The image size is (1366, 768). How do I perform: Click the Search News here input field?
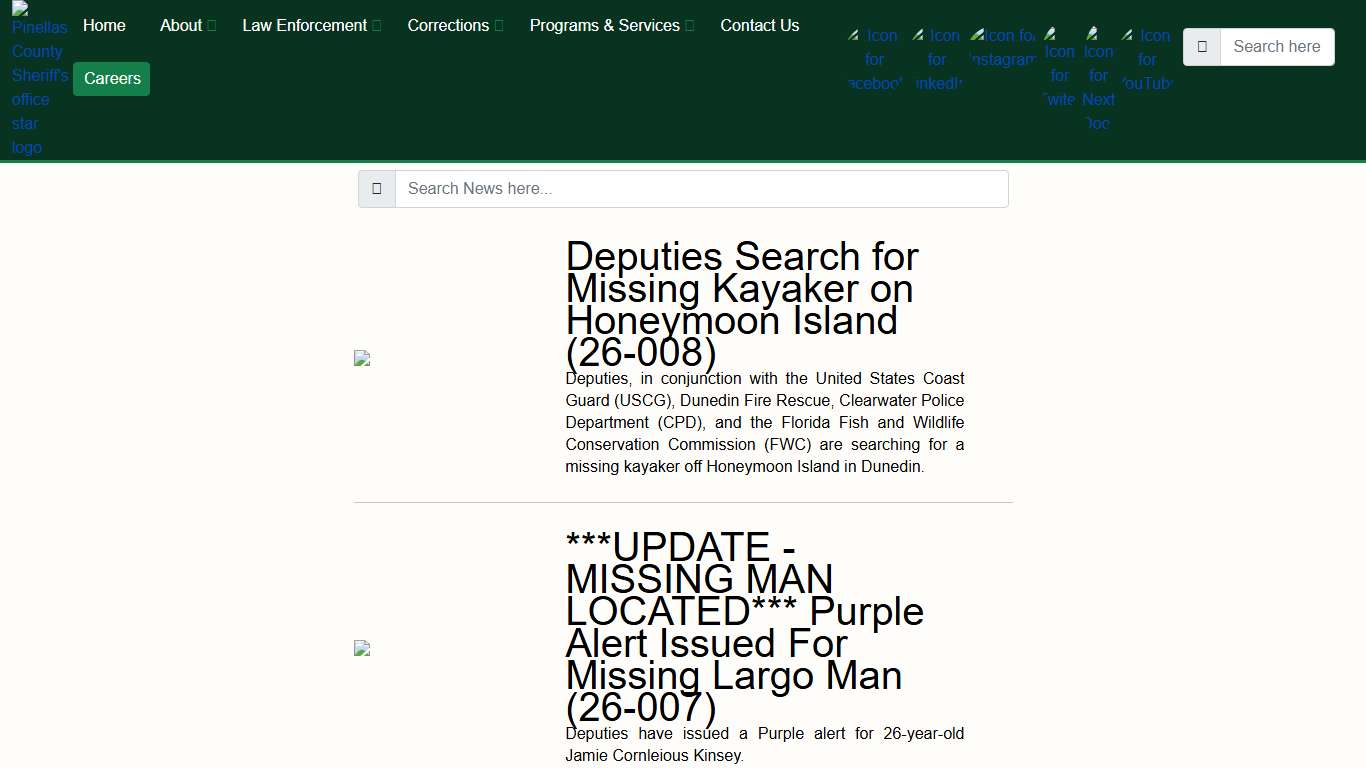coord(701,189)
